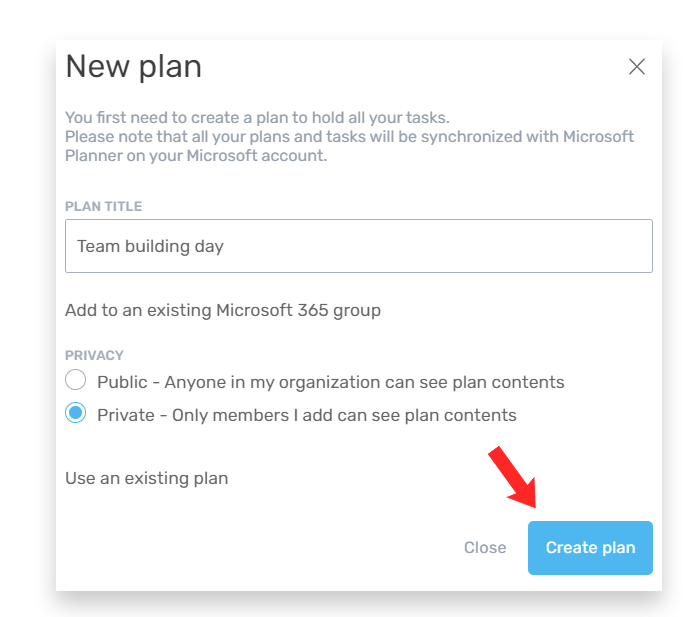The height and width of the screenshot is (617, 700).
Task: Click the 'New plan' dialog heading
Action: click(x=133, y=67)
